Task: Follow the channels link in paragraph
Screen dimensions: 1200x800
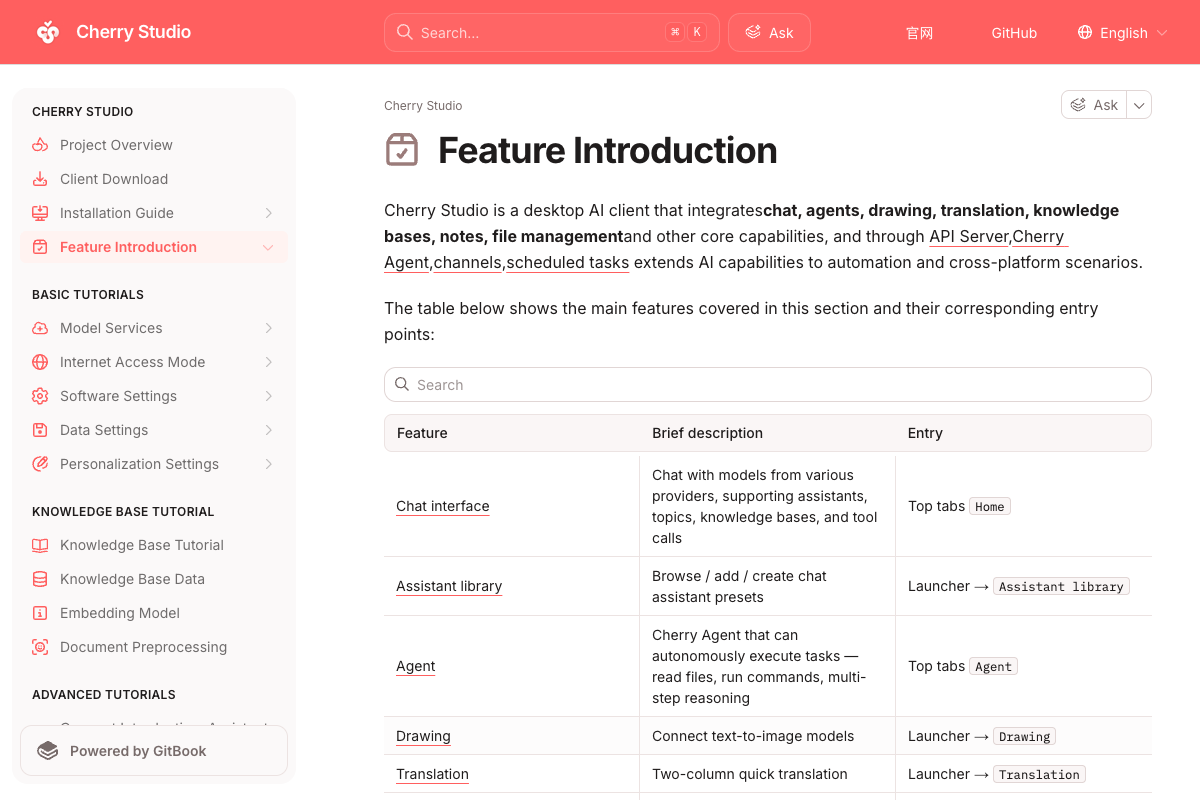Action: pyautogui.click(x=468, y=262)
